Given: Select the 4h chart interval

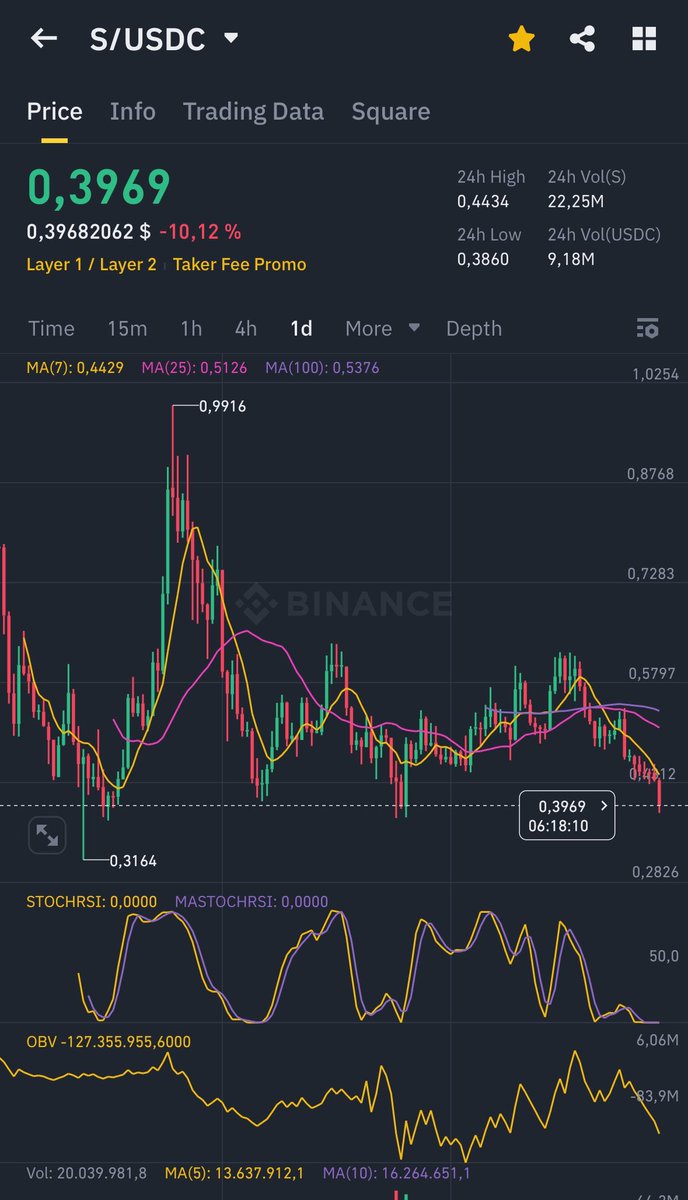Looking at the screenshot, I should point(245,328).
